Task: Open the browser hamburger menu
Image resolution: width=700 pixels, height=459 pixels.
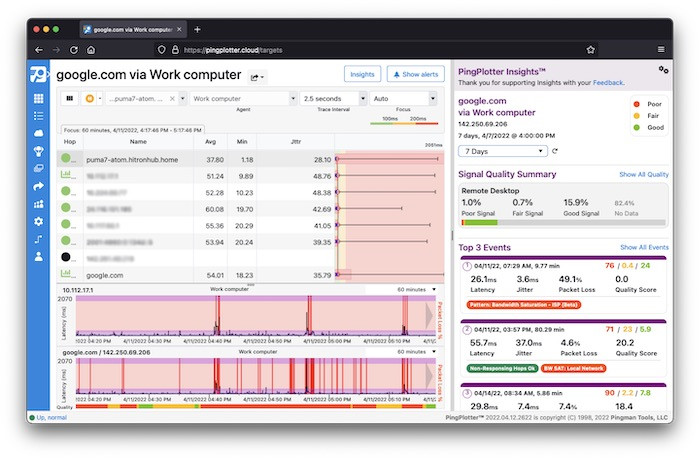Action: point(661,50)
